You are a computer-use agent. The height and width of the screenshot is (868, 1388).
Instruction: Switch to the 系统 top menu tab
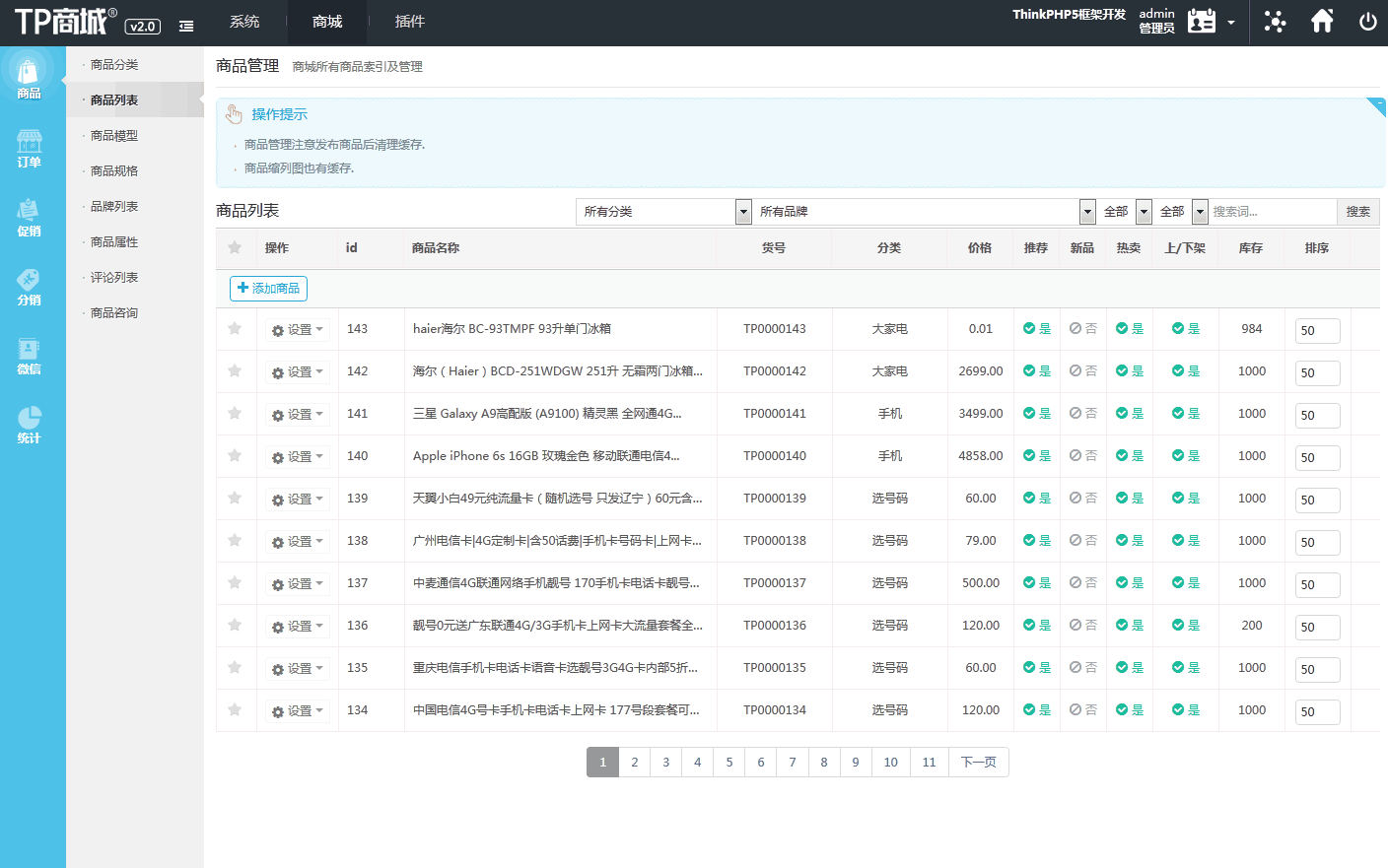pyautogui.click(x=244, y=22)
